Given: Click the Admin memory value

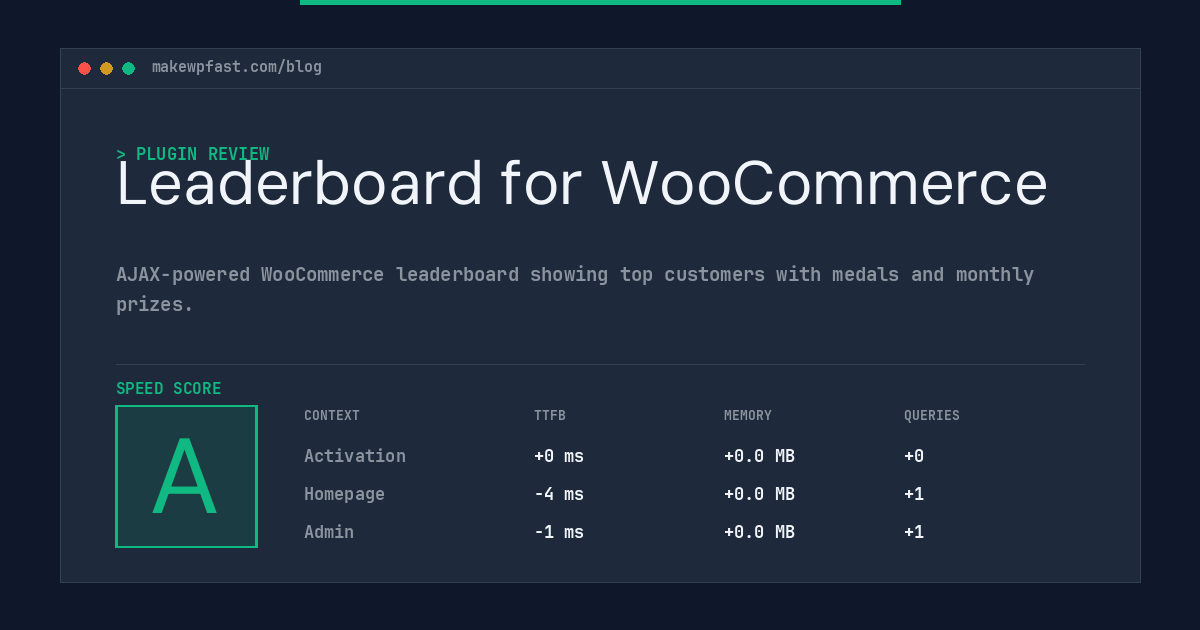Looking at the screenshot, I should (x=759, y=532).
